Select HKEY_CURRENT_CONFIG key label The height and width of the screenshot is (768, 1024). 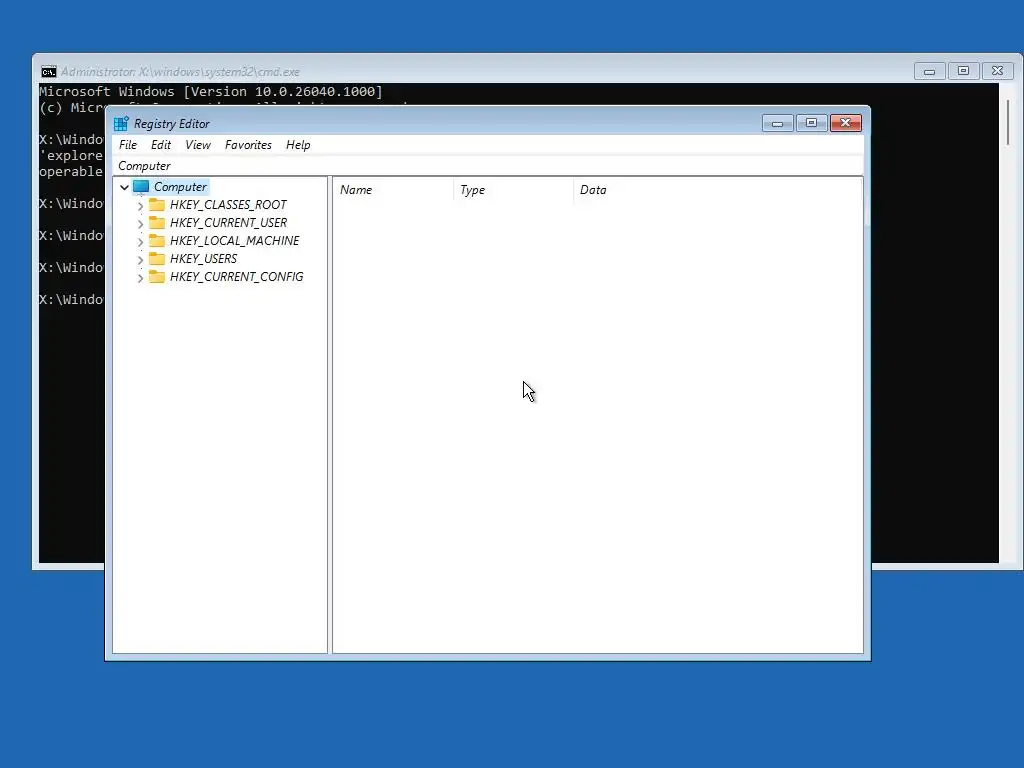click(236, 276)
